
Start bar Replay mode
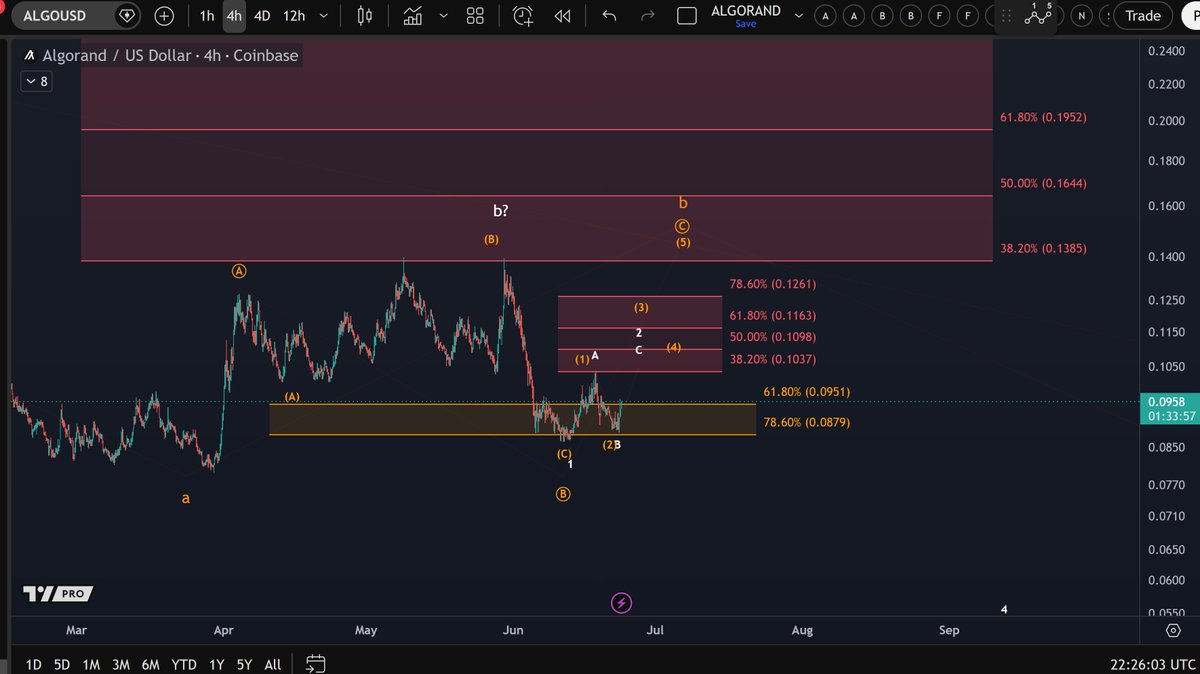click(x=562, y=16)
